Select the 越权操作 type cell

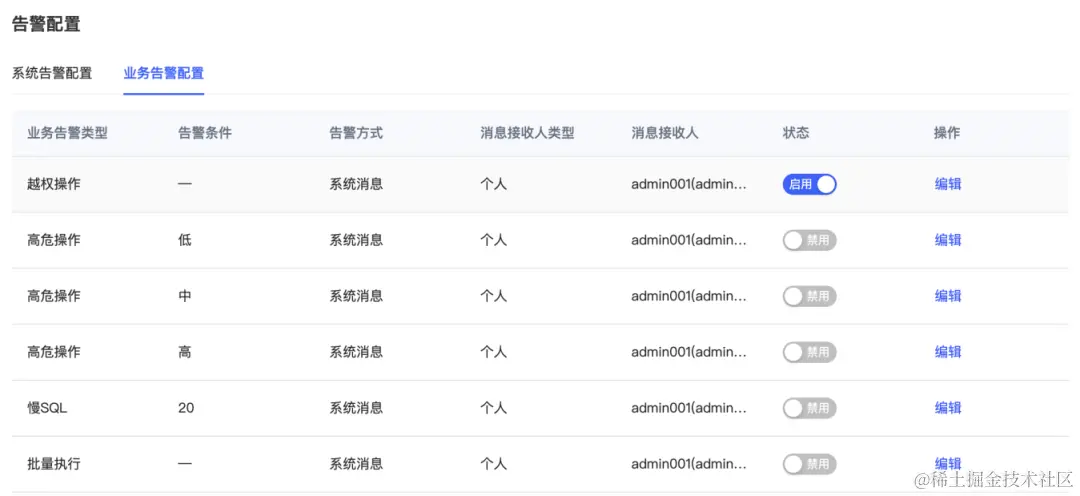(x=54, y=184)
